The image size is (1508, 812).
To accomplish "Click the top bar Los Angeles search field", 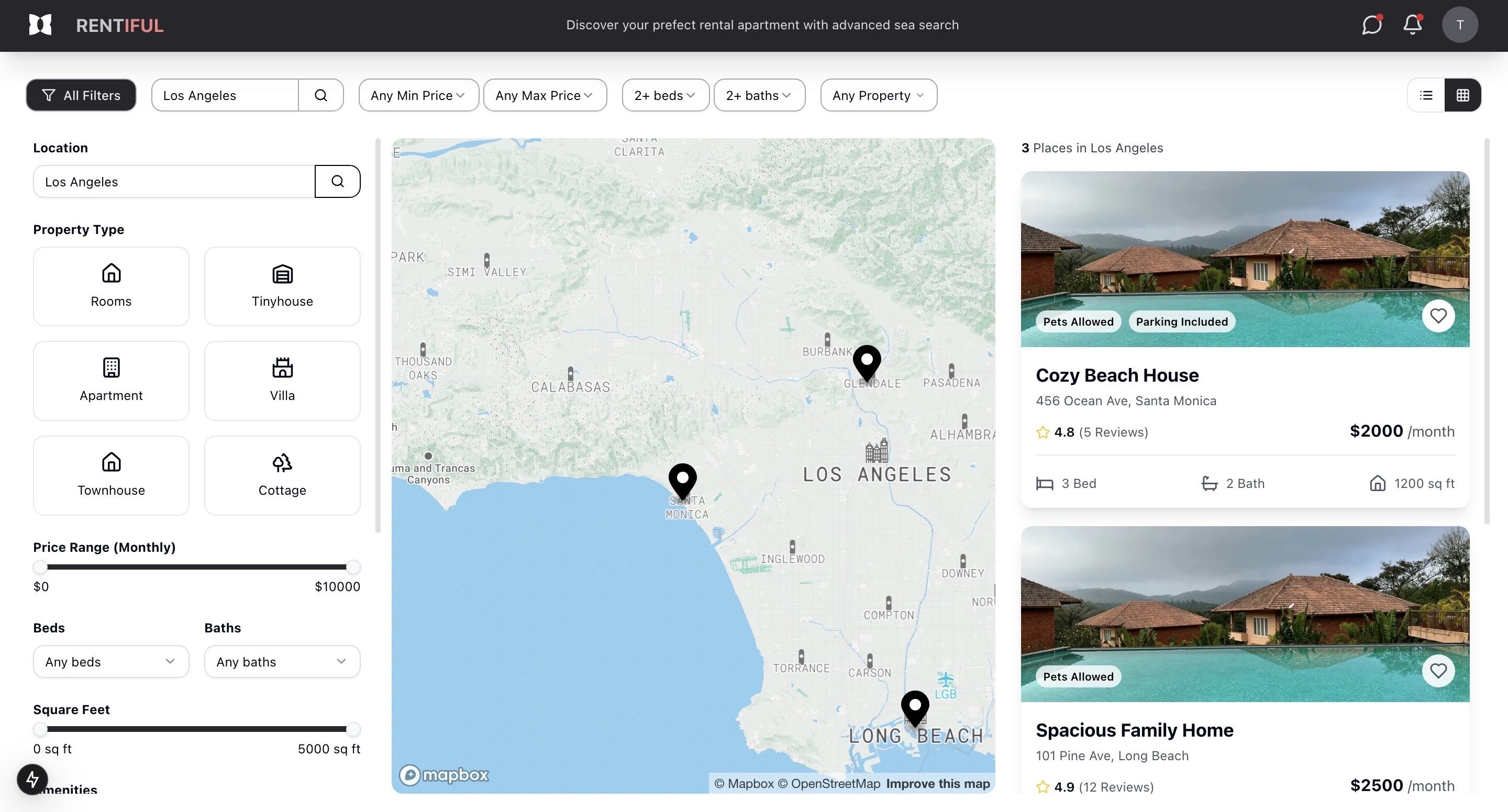I will pyautogui.click(x=225, y=95).
